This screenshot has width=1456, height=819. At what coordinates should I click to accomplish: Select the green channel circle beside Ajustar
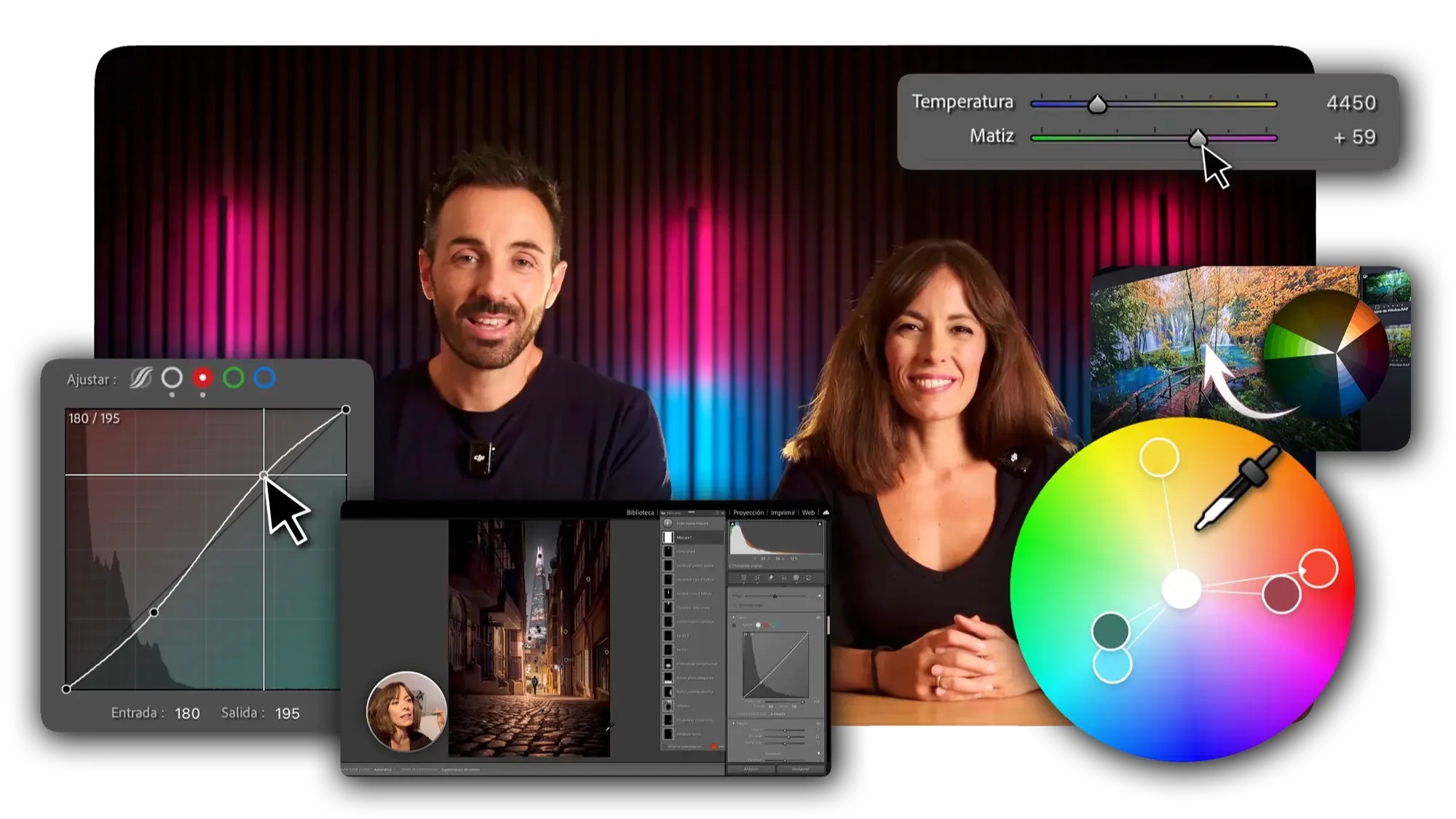(233, 377)
